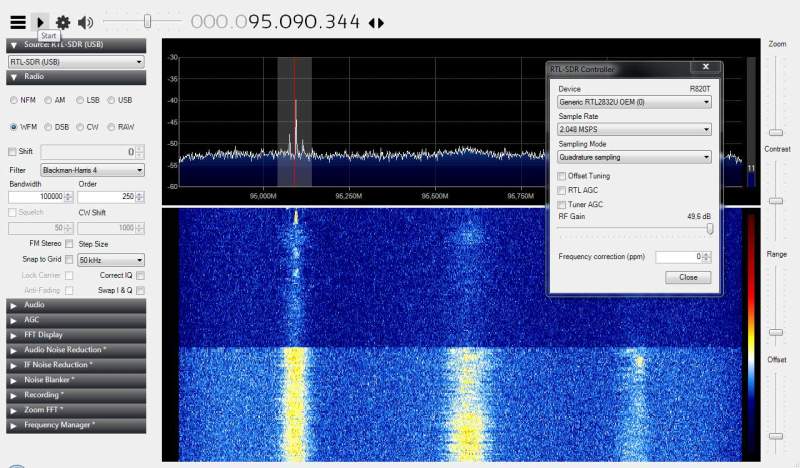The width and height of the screenshot is (800, 468).
Task: Click the Close button in RTL-SDR Controller
Action: [x=688, y=277]
